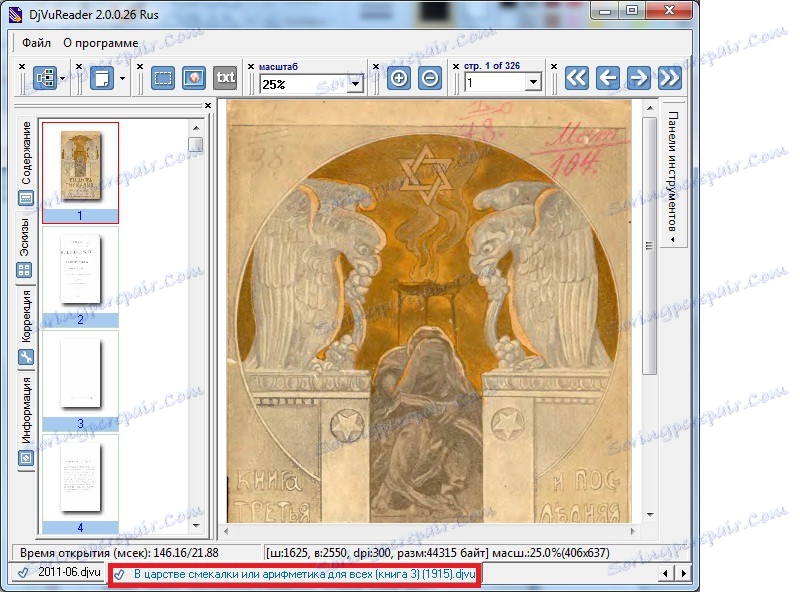Go to the next page arrow
Image resolution: width=800 pixels, height=600 pixels.
[x=639, y=79]
